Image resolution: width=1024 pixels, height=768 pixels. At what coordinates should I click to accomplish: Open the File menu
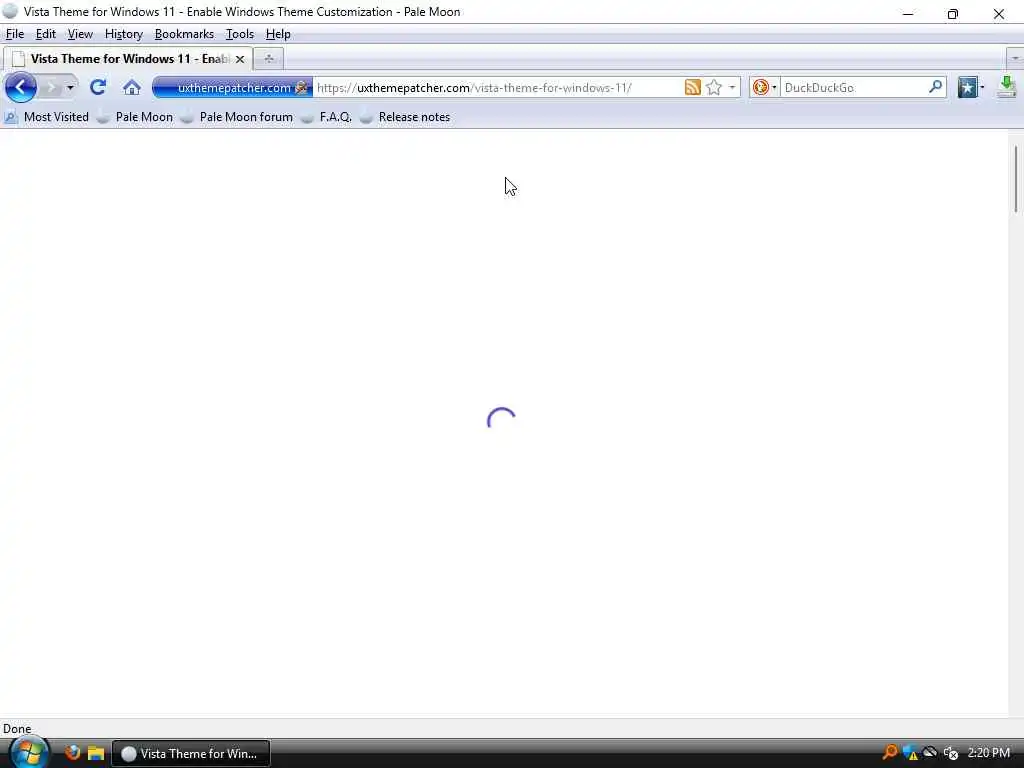[14, 34]
